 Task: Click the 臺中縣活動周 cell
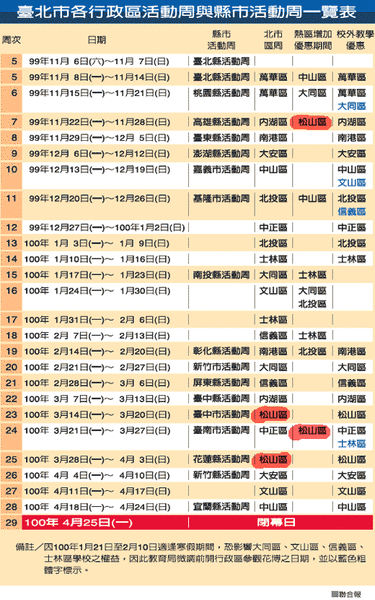221,399
